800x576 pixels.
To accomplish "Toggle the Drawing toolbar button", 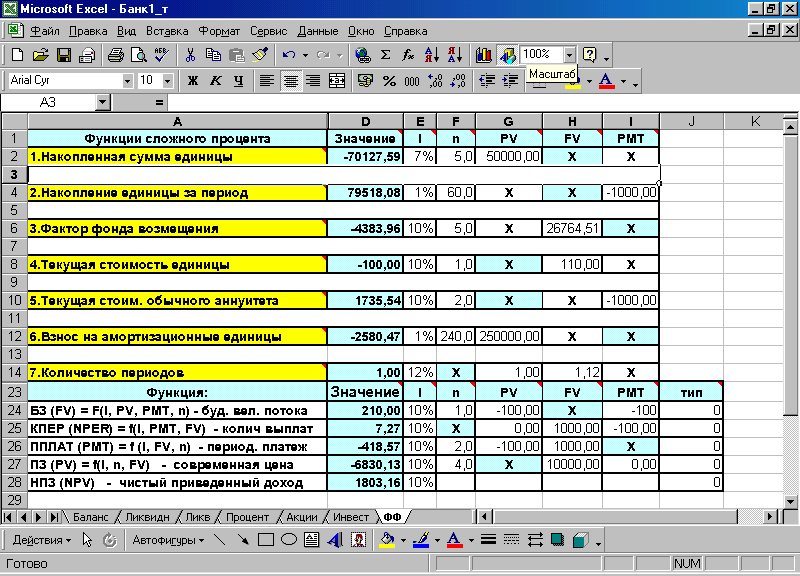I will point(507,55).
